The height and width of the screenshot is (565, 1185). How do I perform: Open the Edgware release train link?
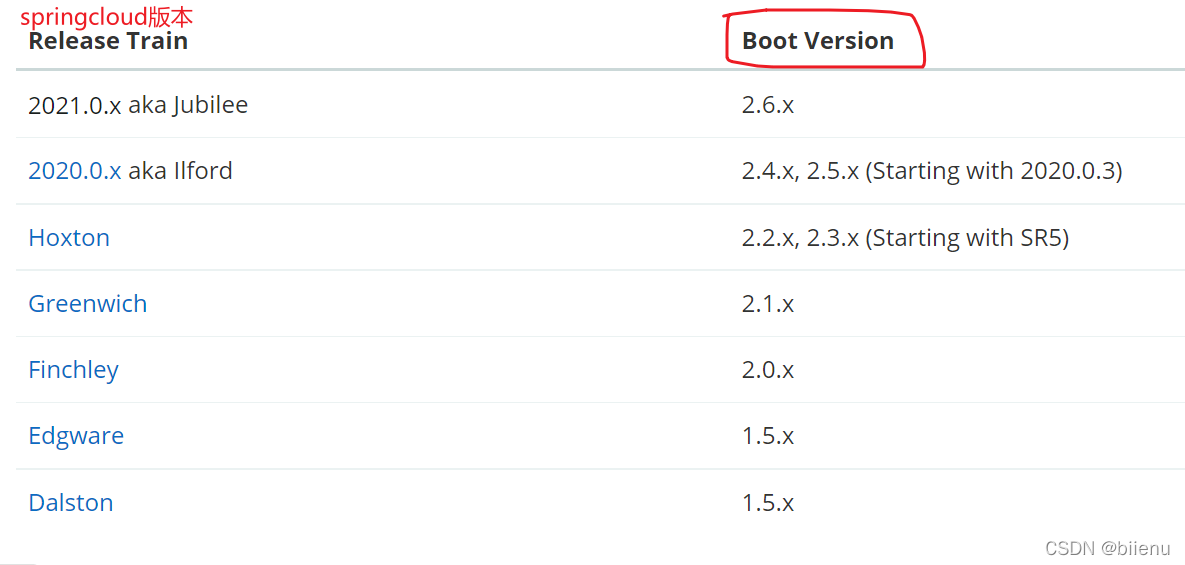pos(76,436)
